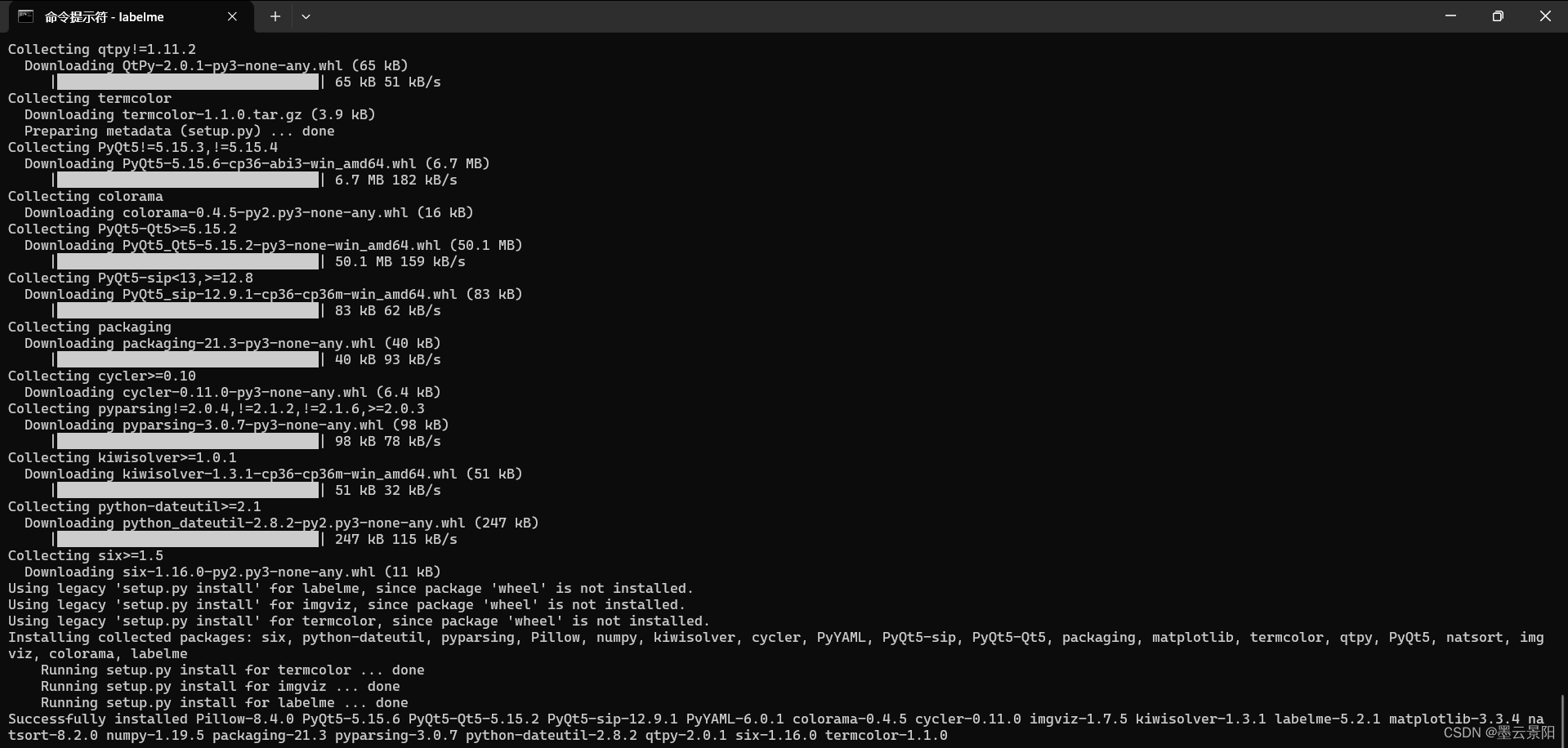This screenshot has width=1568, height=748.
Task: Close the labelme terminal tab
Action: tap(231, 16)
